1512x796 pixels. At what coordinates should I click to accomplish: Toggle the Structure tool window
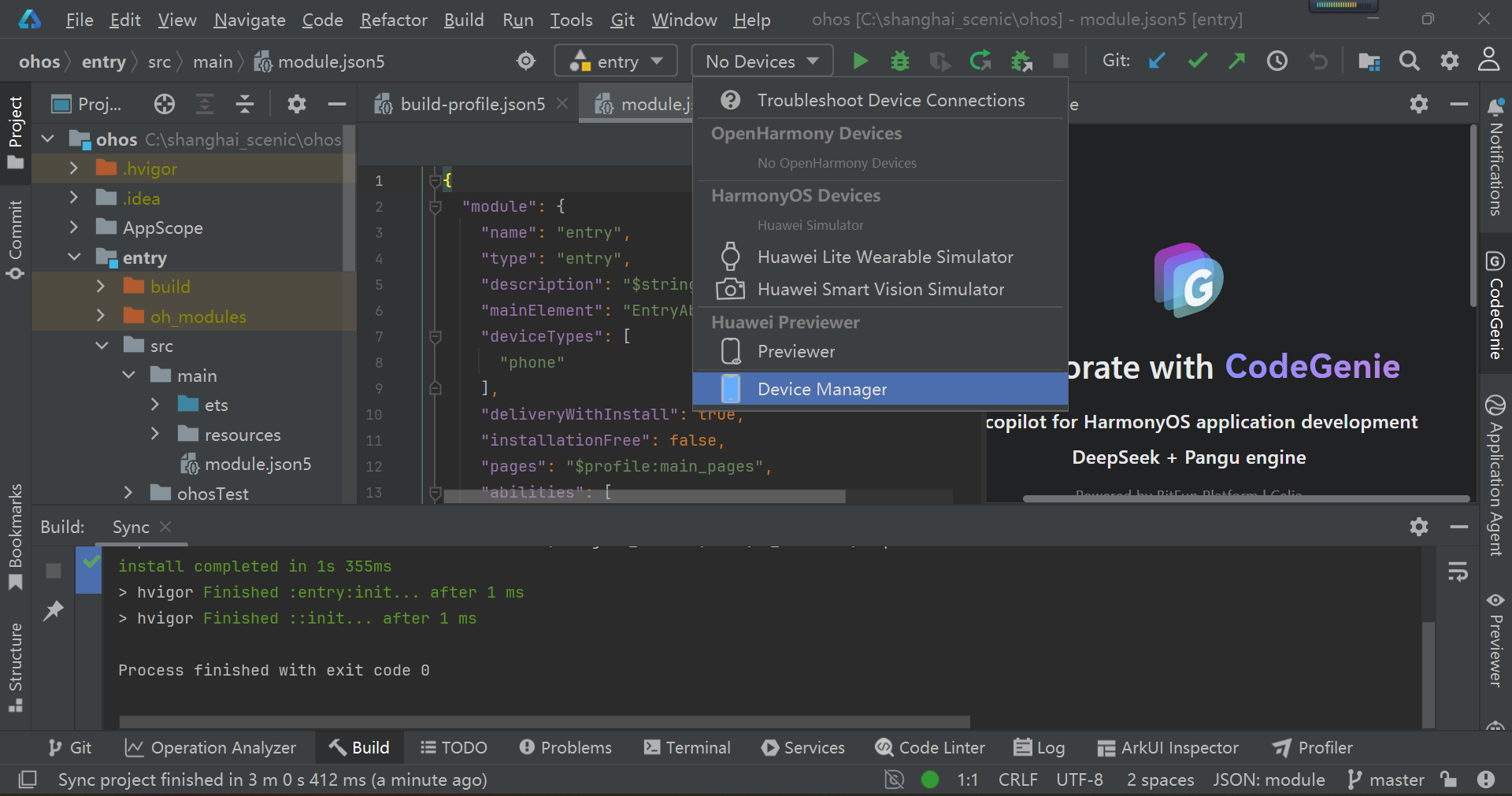point(15,668)
